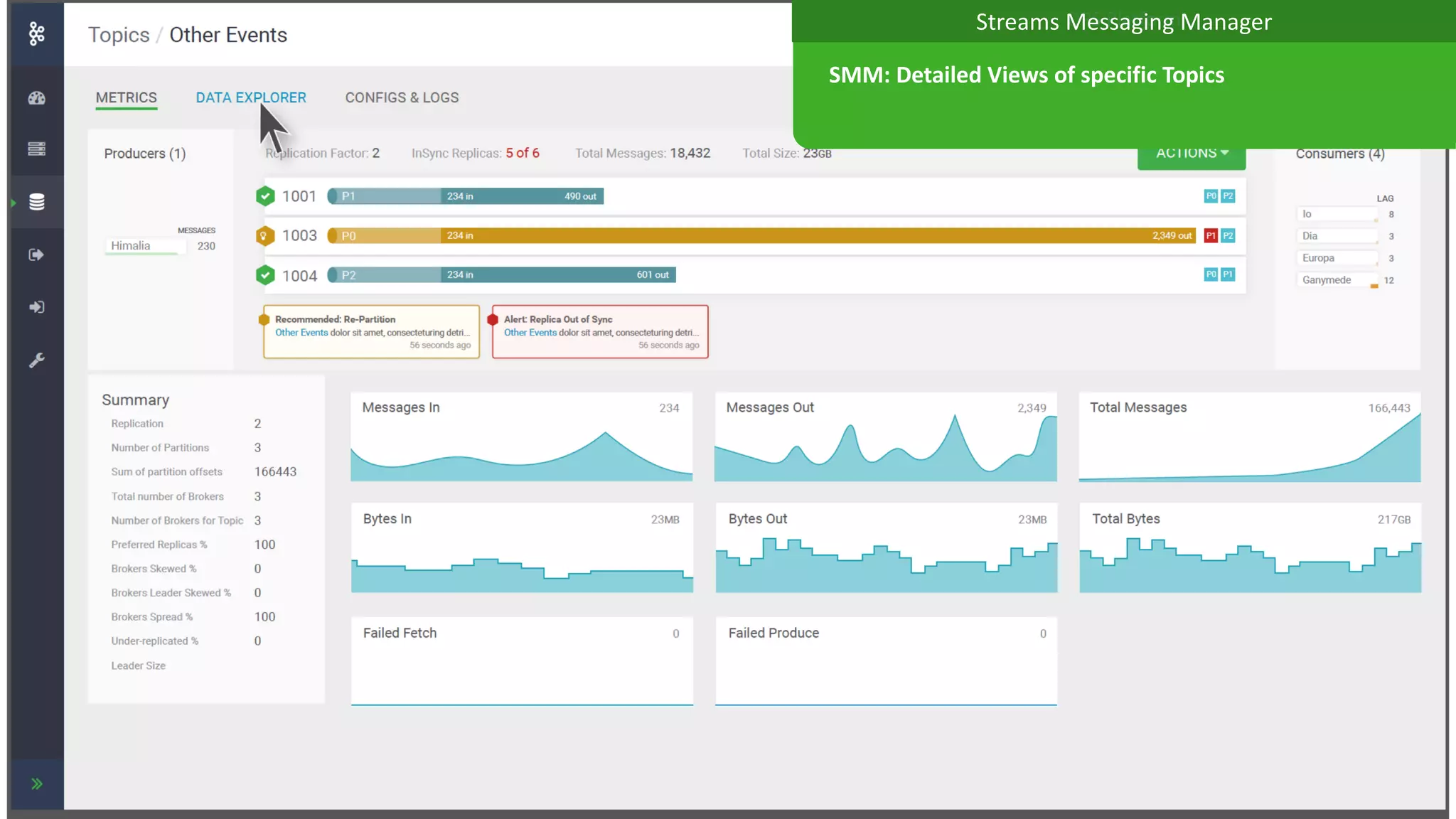Open the Producers export-arrow sidebar icon
The width and height of the screenshot is (1456, 819).
click(x=37, y=255)
